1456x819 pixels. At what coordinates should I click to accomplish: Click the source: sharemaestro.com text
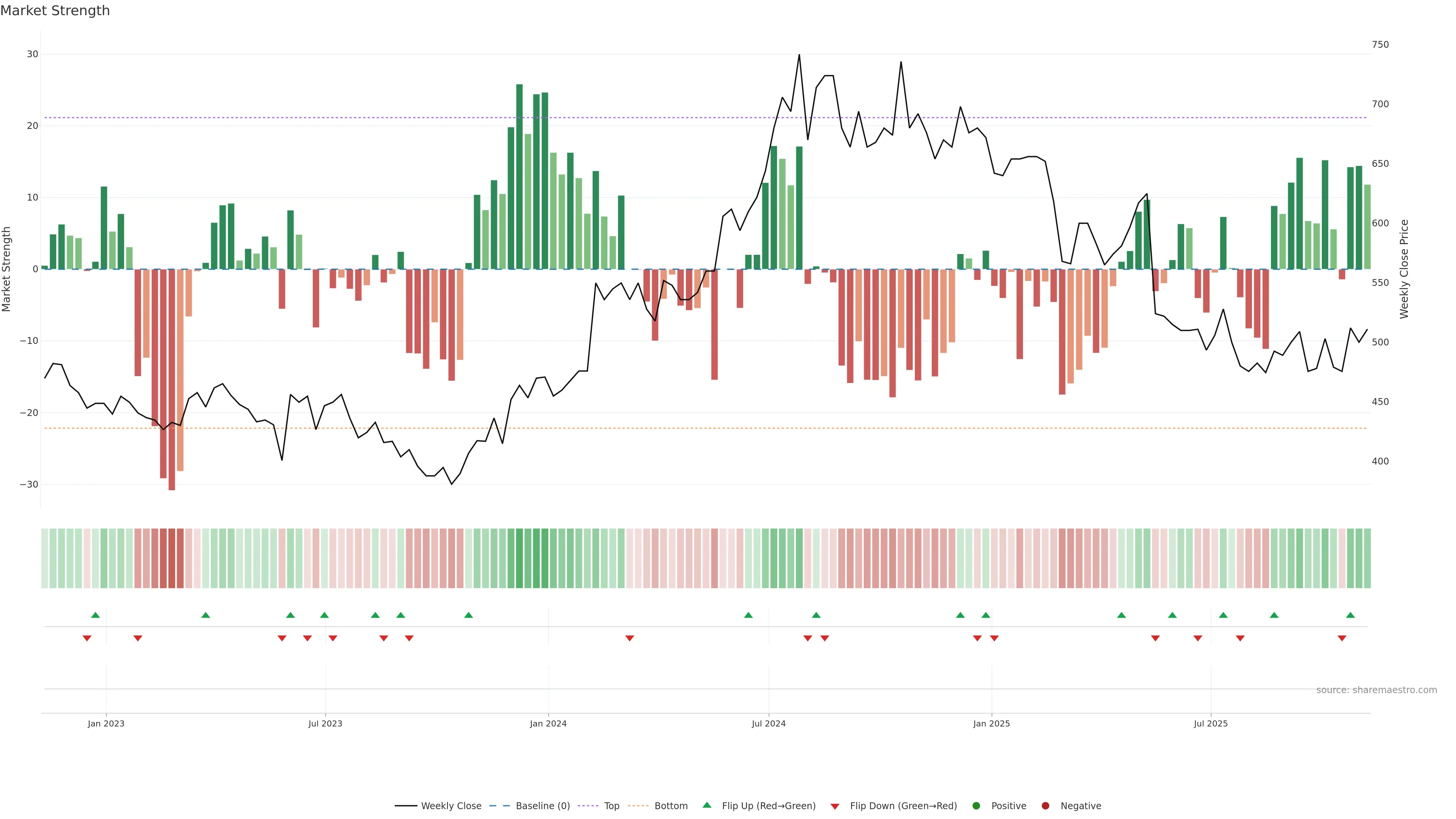(x=1376, y=690)
